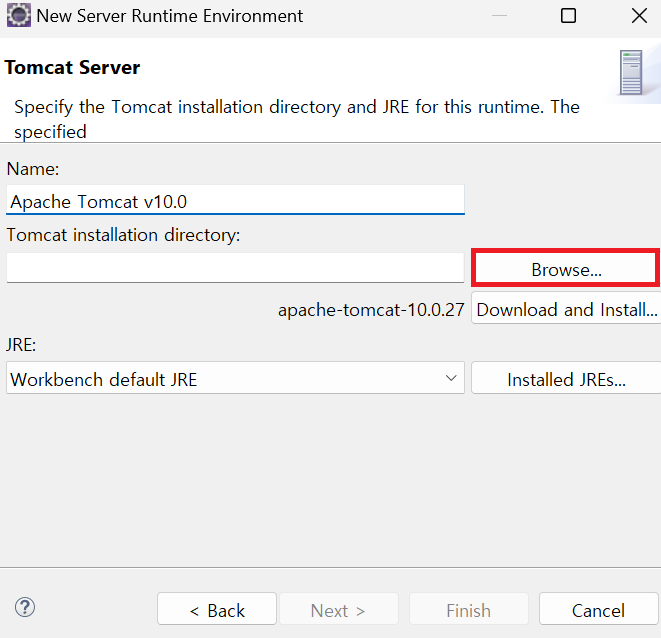Click the Eclipse icon in title bar
Screen dimensions: 661x638
point(19,16)
